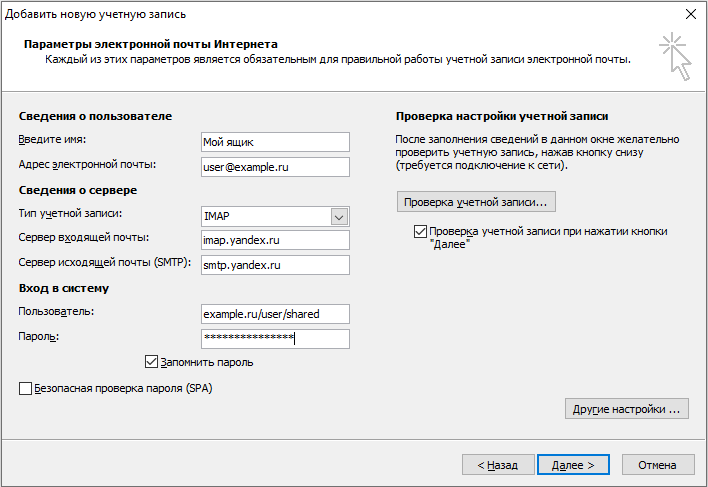Screen dimensions: 708x487
Task: Click the username field example.ru/user/shared
Action: (274, 314)
